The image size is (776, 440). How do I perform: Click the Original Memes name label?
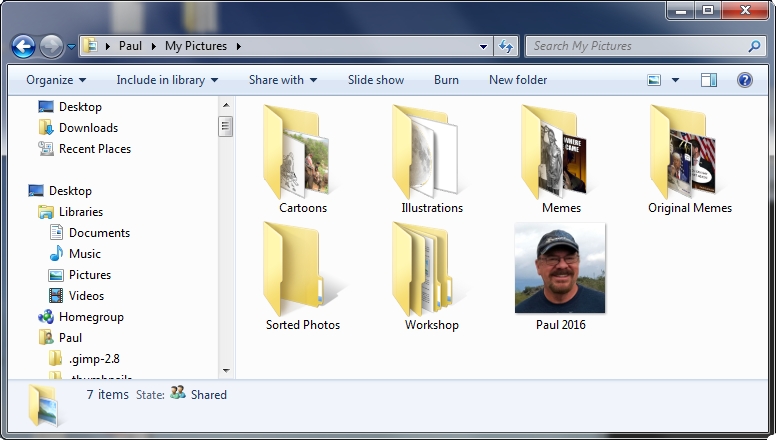click(690, 208)
